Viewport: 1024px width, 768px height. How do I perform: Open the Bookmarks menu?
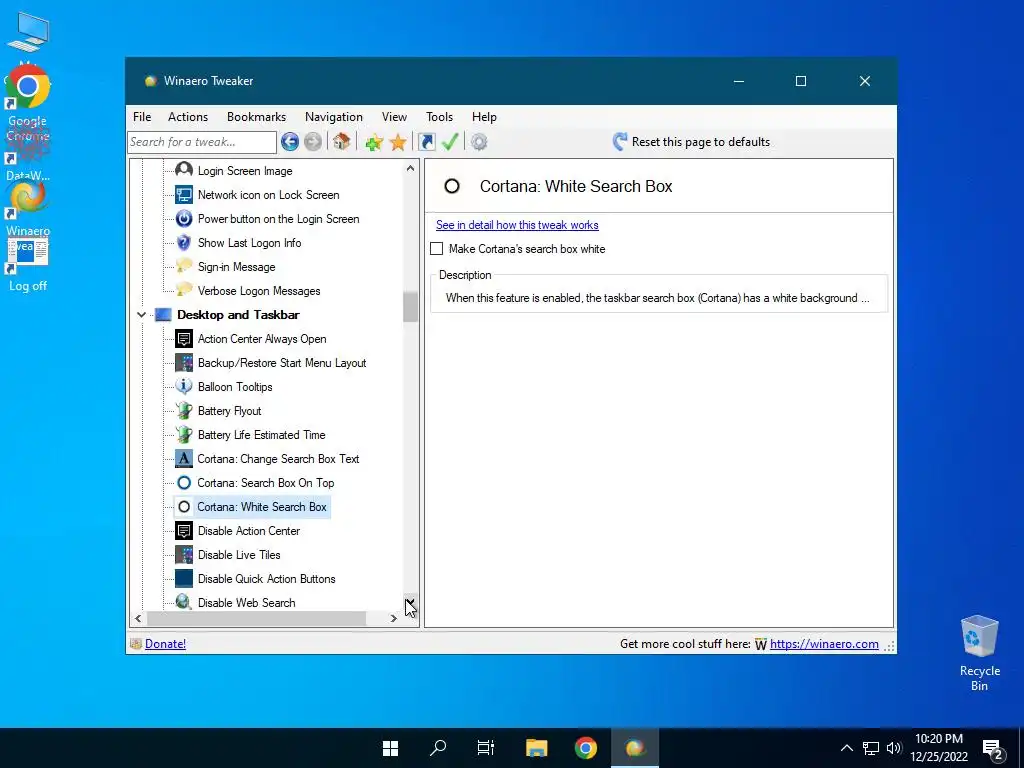257,117
